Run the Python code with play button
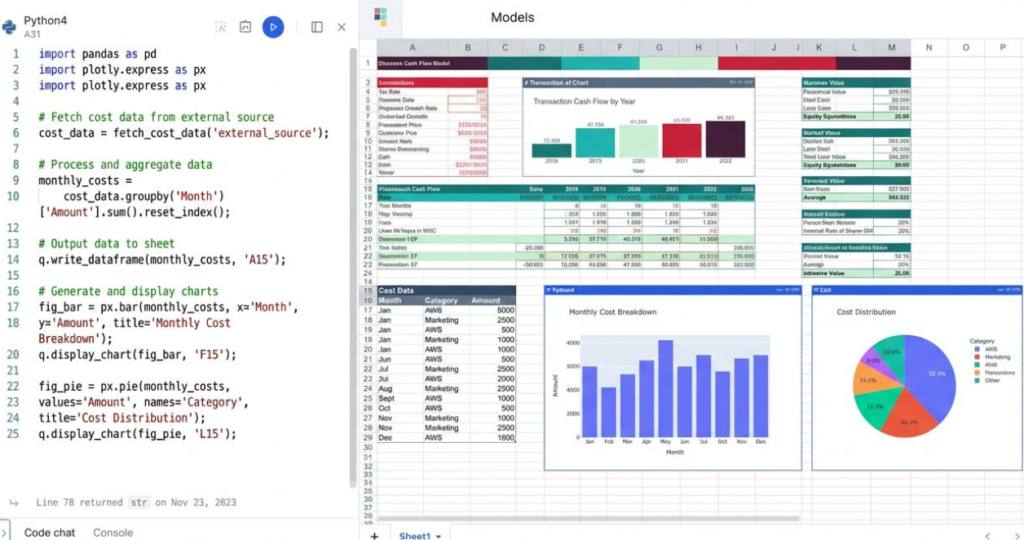 click(x=273, y=27)
